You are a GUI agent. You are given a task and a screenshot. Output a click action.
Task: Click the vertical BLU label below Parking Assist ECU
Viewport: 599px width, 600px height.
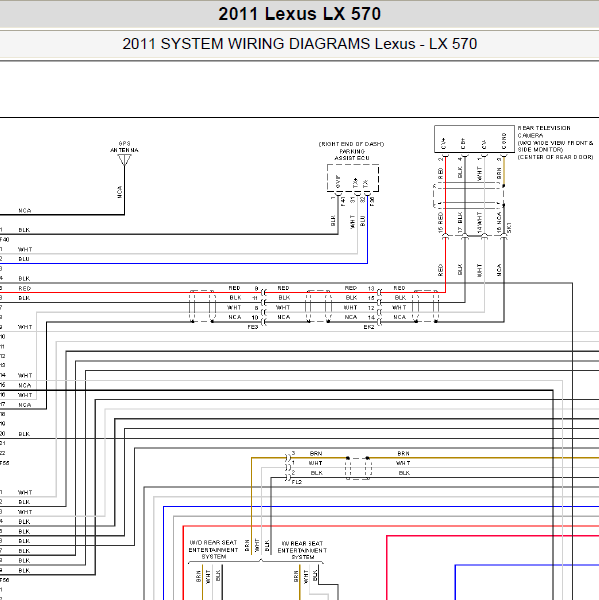(363, 221)
